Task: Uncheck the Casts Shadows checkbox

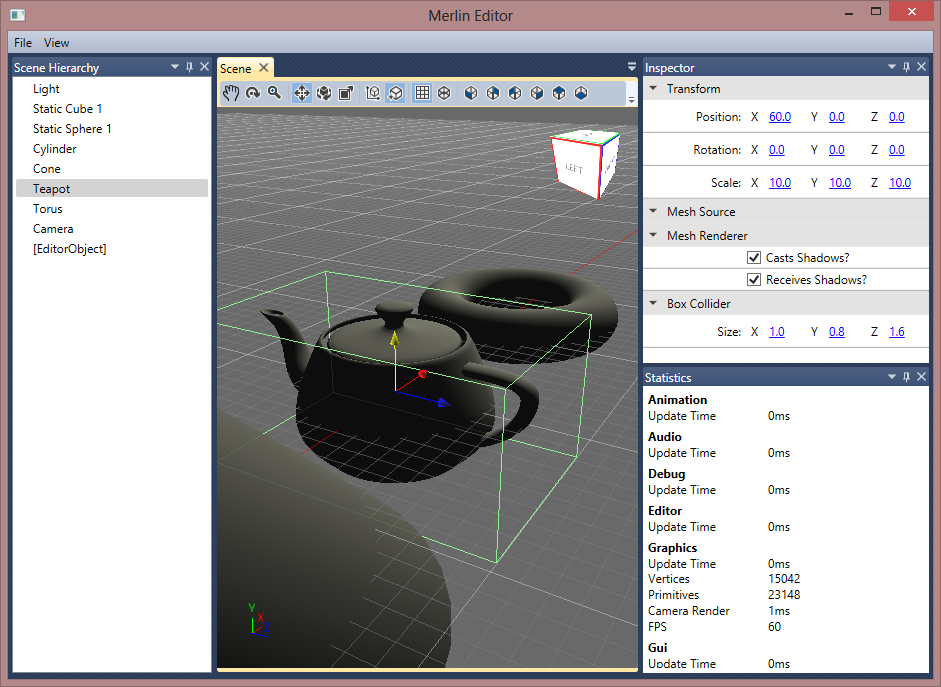Action: (x=754, y=257)
